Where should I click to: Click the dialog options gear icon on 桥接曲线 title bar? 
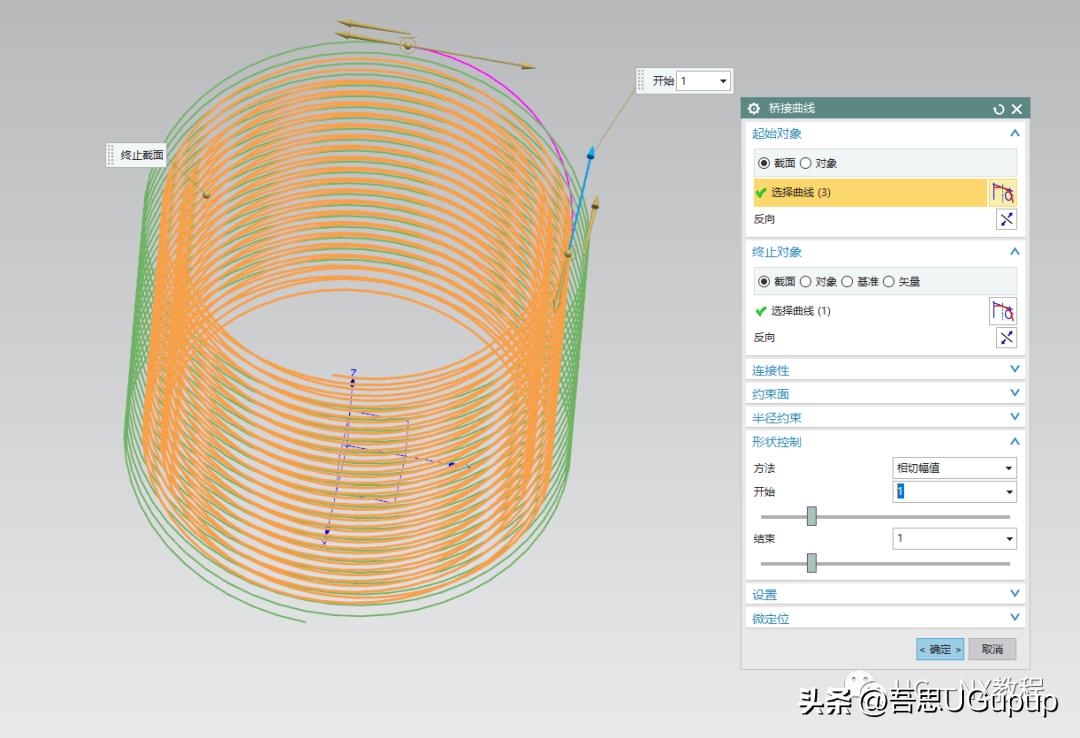pyautogui.click(x=753, y=108)
